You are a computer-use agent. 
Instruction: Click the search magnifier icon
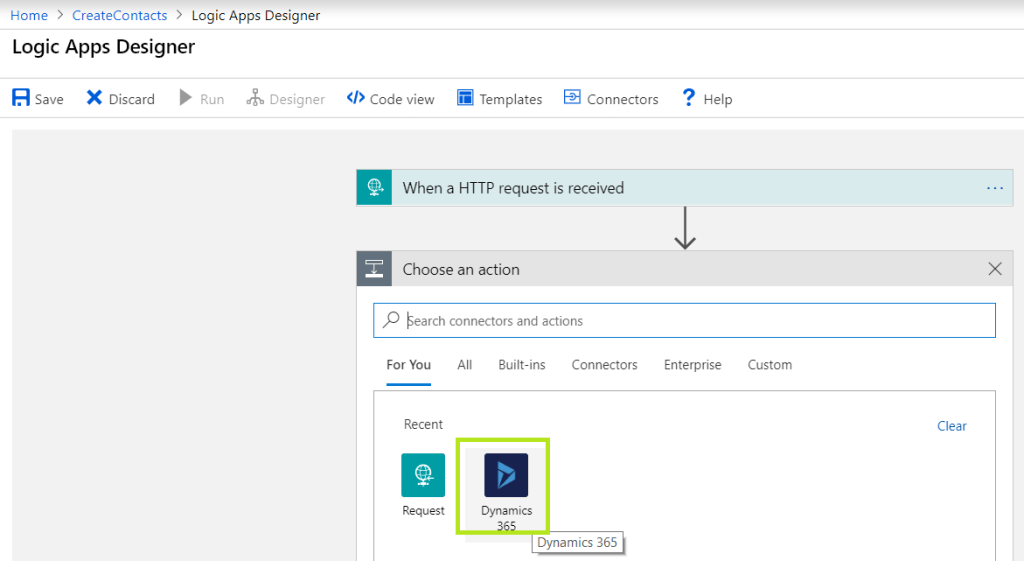tap(391, 319)
